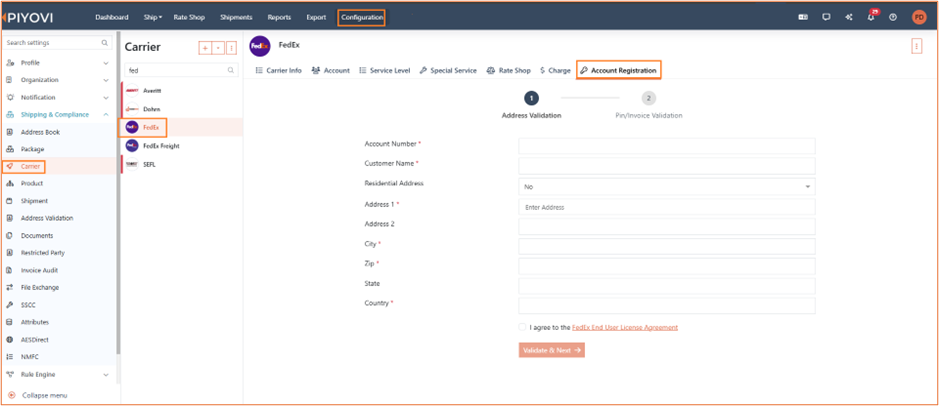
Task: Switch to the carrier Rate Shop tab
Action: click(x=508, y=70)
